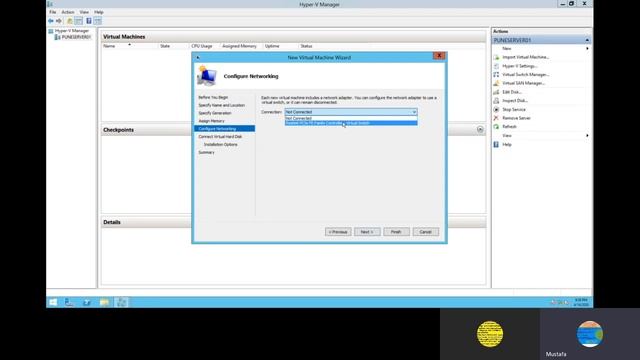
Task: Sort by the CPU Usage column header
Action: point(202,46)
